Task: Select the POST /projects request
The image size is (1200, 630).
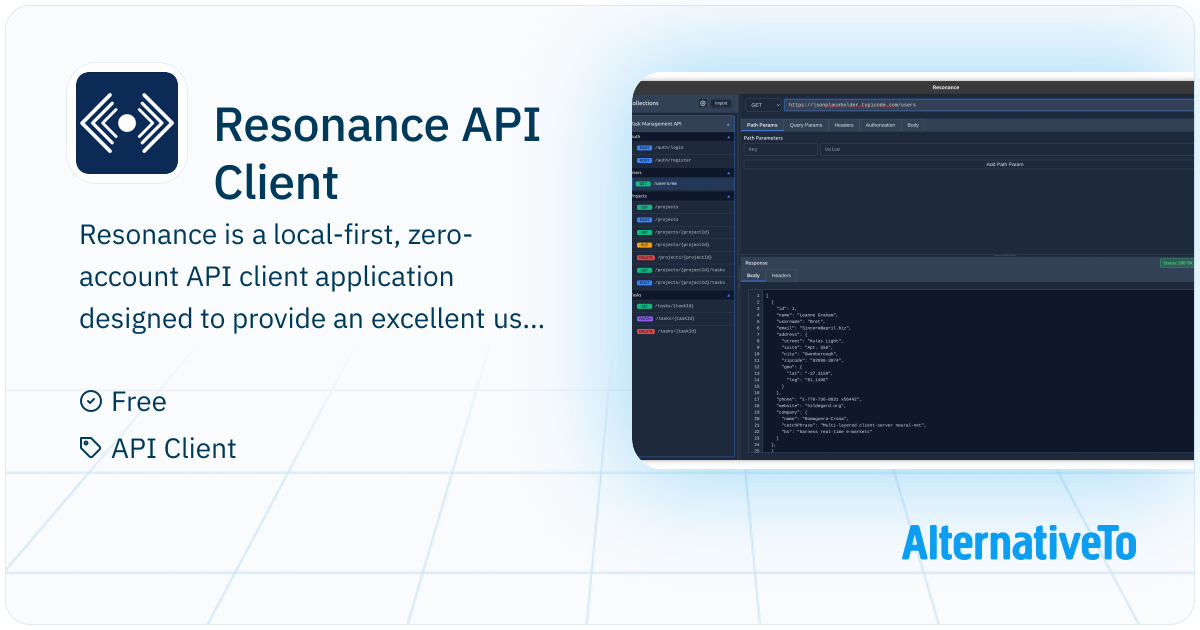Action: point(683,219)
